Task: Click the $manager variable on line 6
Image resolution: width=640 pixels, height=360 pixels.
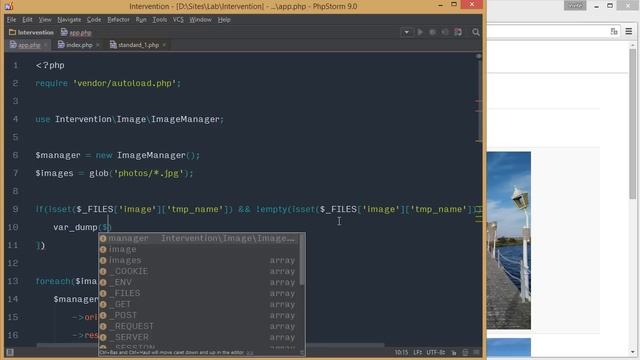Action: pyautogui.click(x=58, y=155)
